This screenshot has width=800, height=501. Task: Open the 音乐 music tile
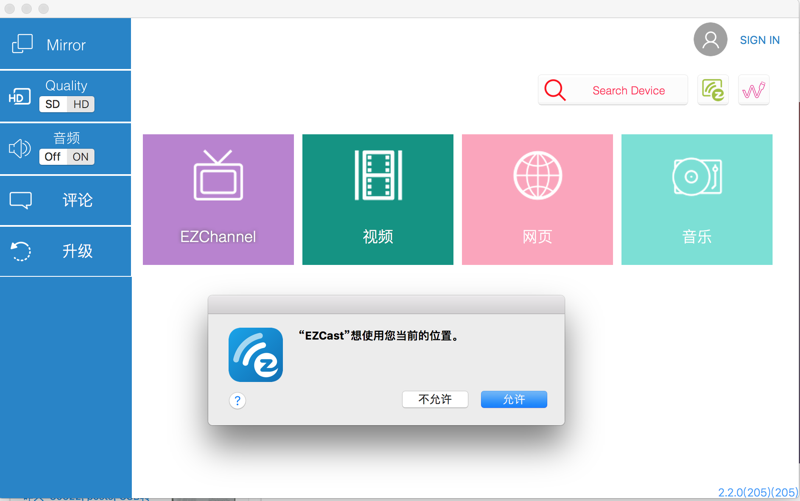pos(697,199)
